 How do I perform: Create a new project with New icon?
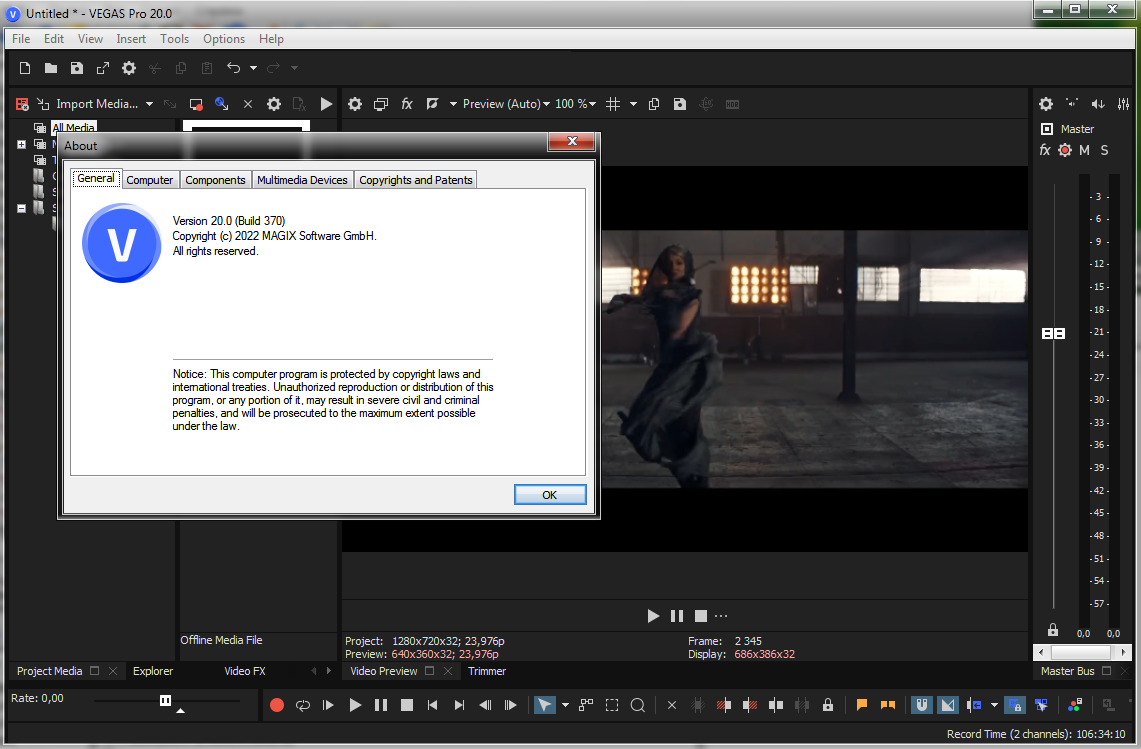click(x=25, y=68)
